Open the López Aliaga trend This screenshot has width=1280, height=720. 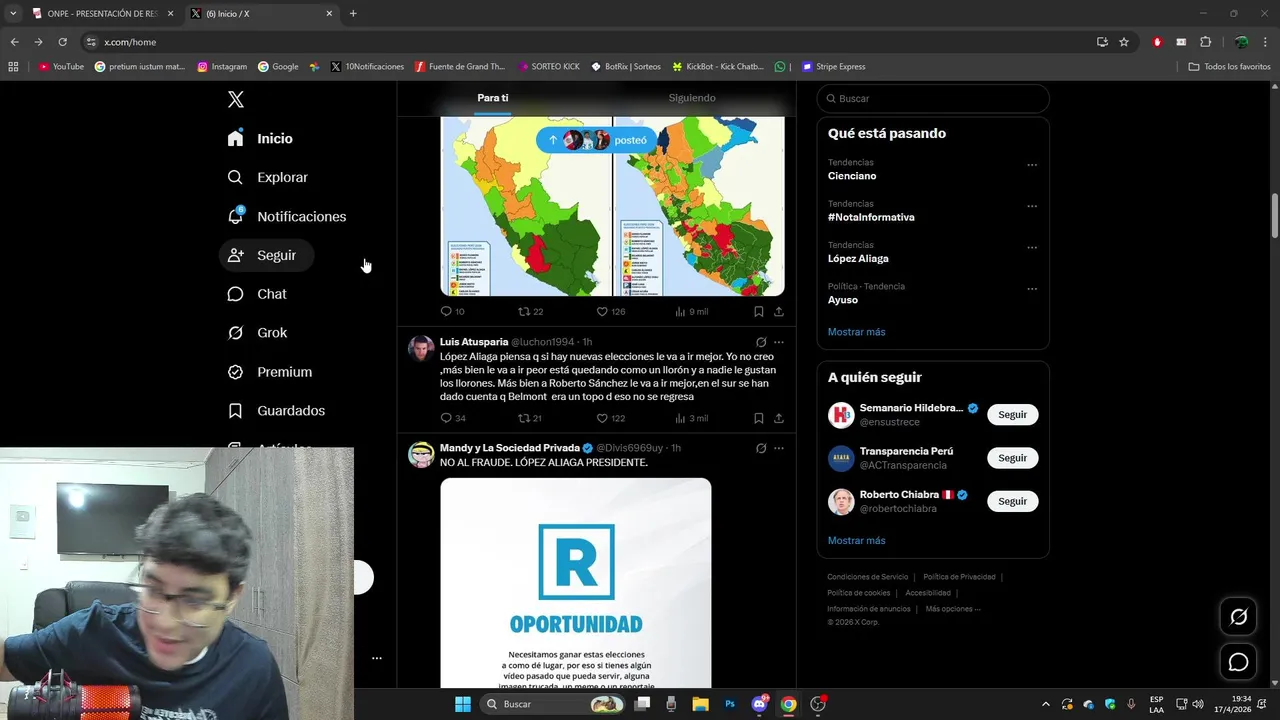[858, 258]
